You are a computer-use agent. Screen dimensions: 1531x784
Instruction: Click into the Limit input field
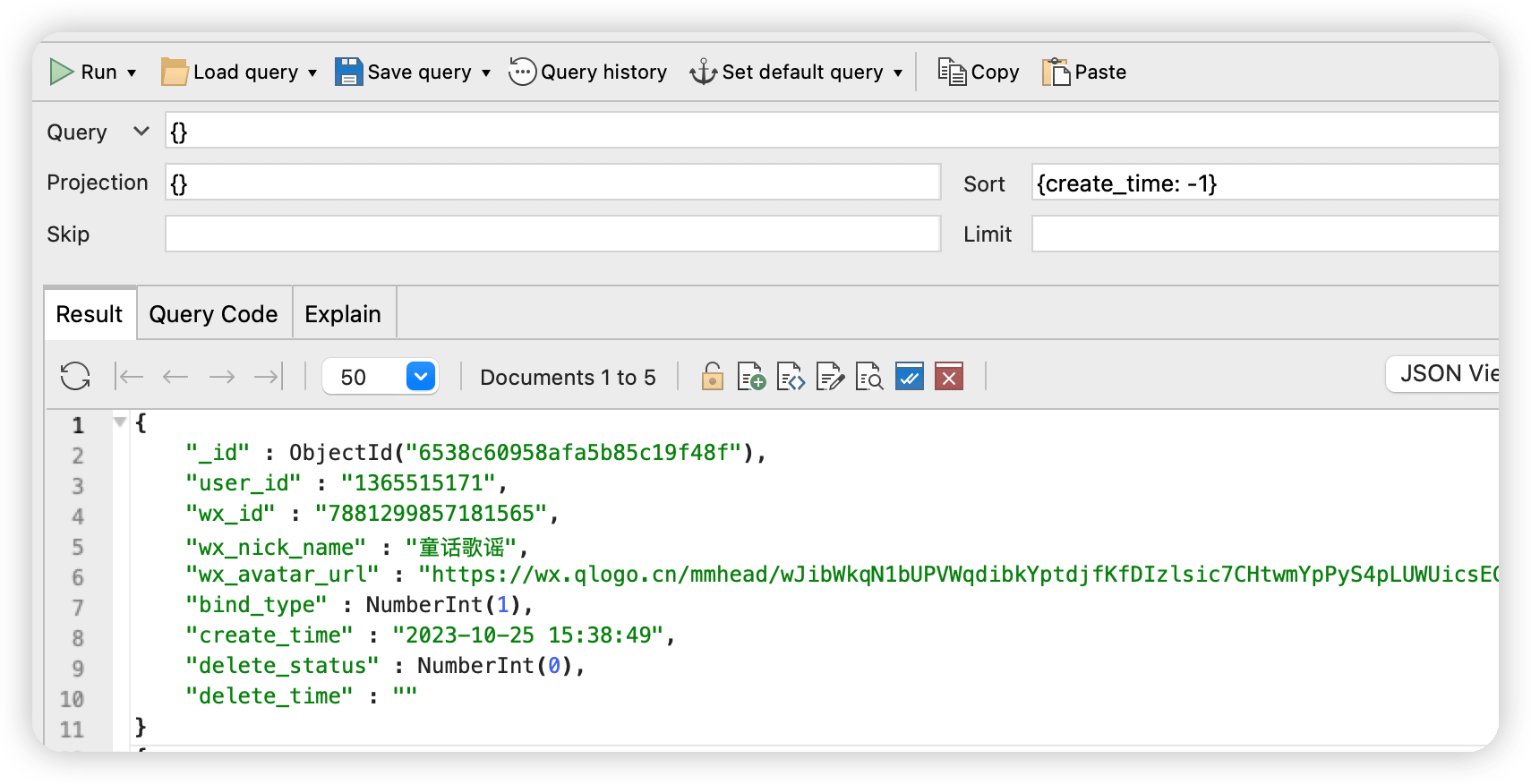(x=1265, y=234)
